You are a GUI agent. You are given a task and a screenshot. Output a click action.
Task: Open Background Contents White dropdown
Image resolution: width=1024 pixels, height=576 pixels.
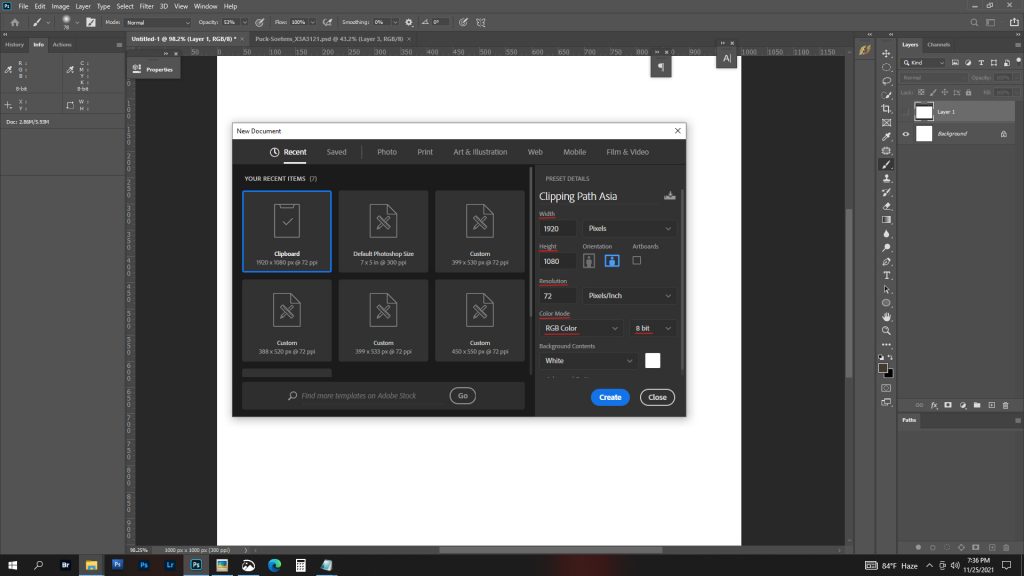point(588,360)
